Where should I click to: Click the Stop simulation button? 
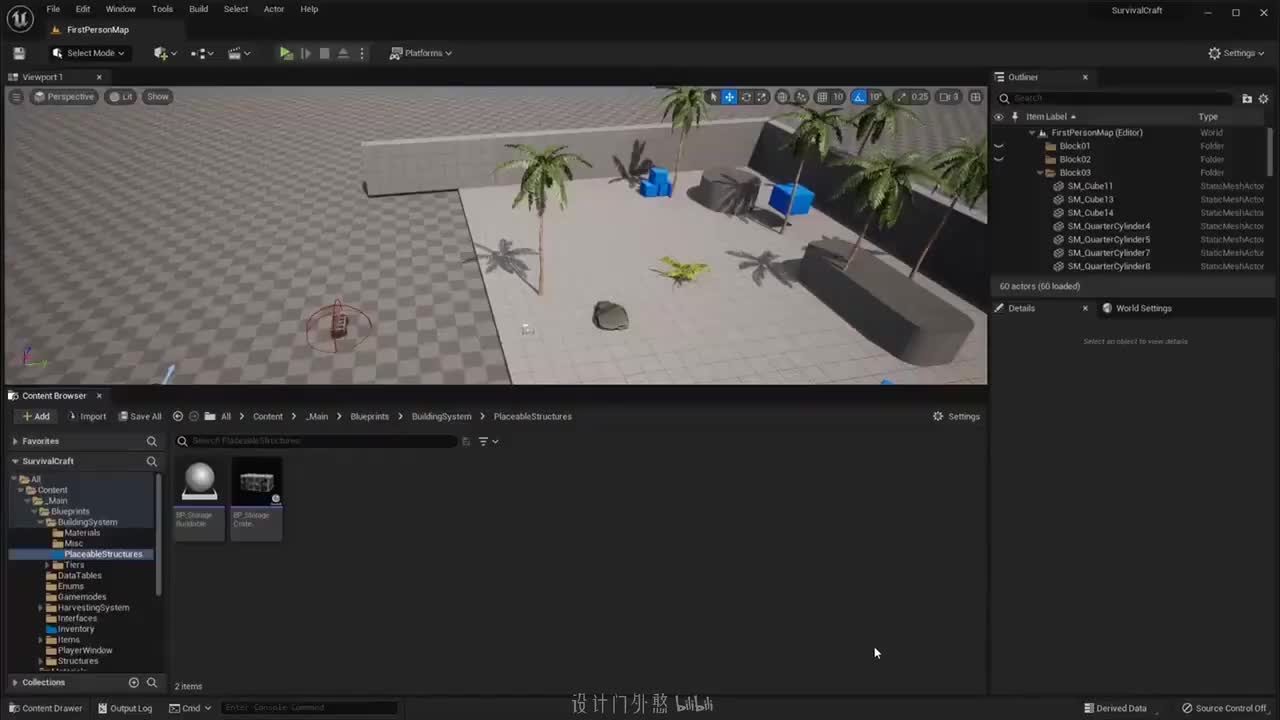coord(324,53)
